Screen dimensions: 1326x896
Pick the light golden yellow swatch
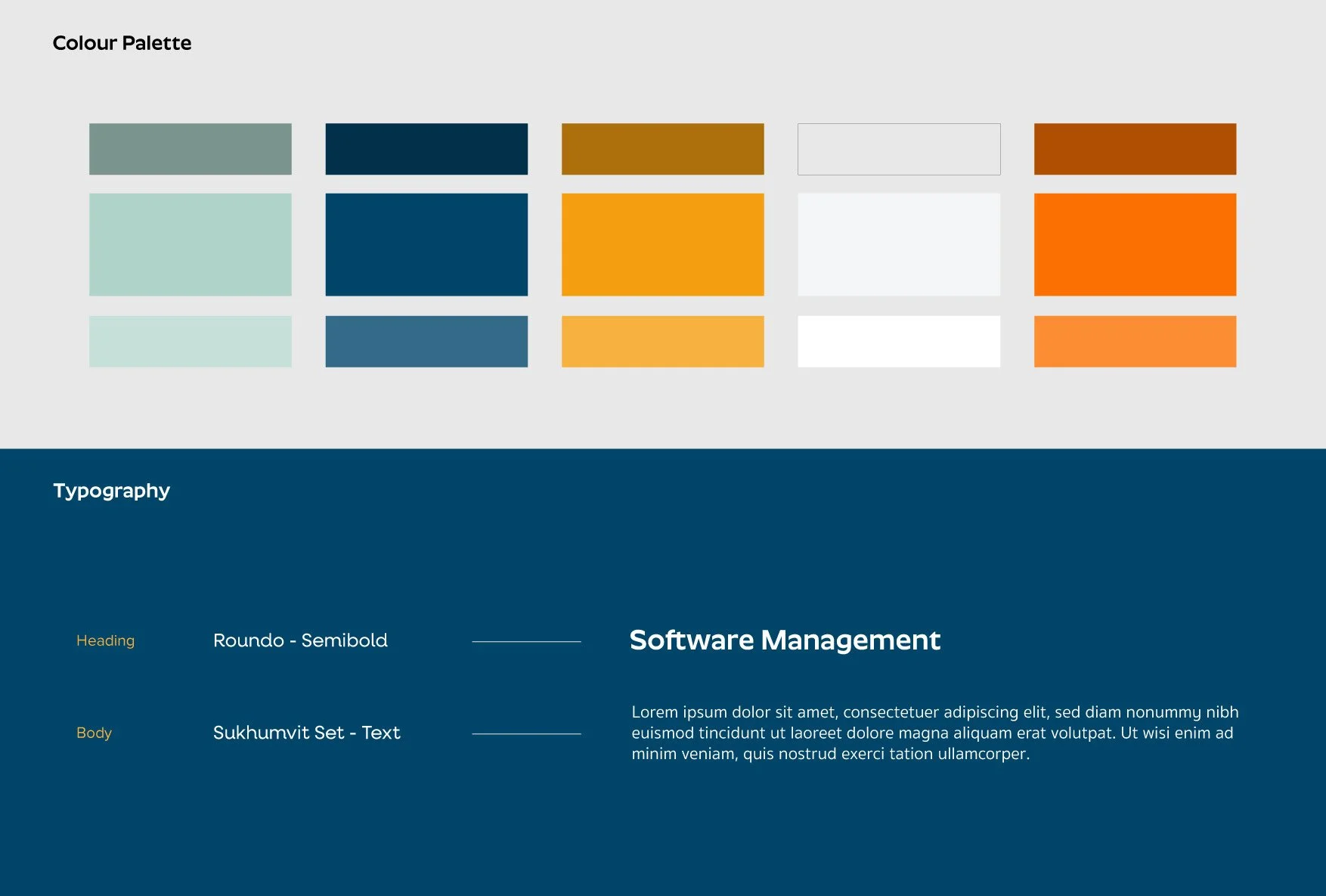663,342
